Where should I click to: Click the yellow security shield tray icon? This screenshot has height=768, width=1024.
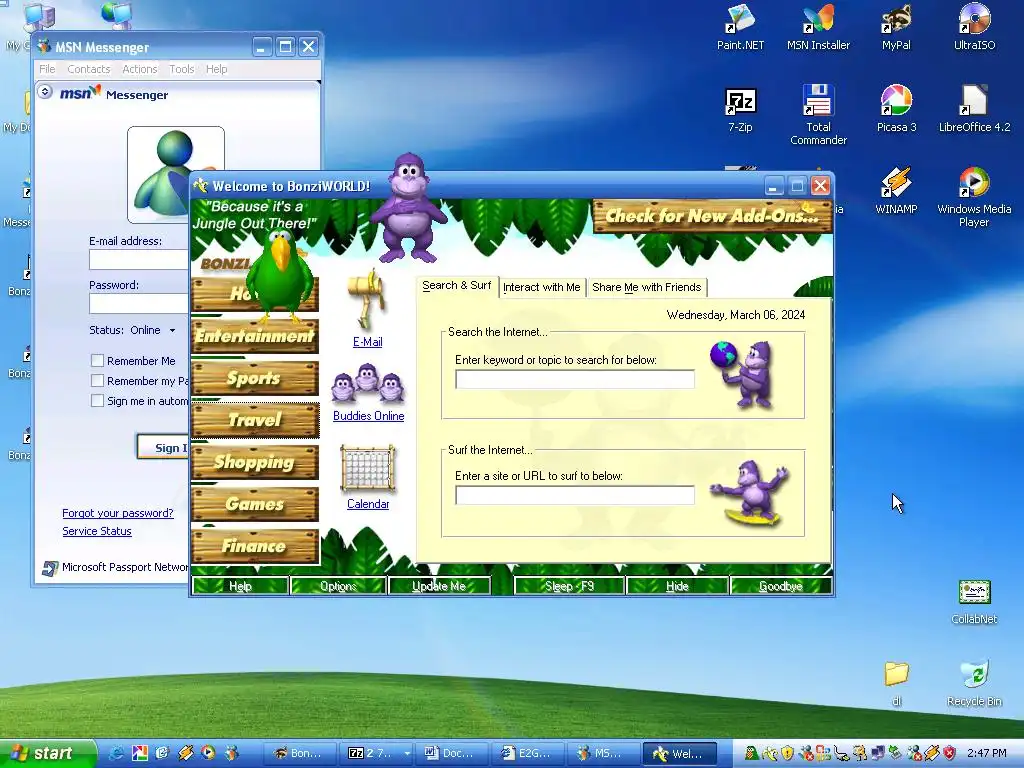tap(788, 753)
